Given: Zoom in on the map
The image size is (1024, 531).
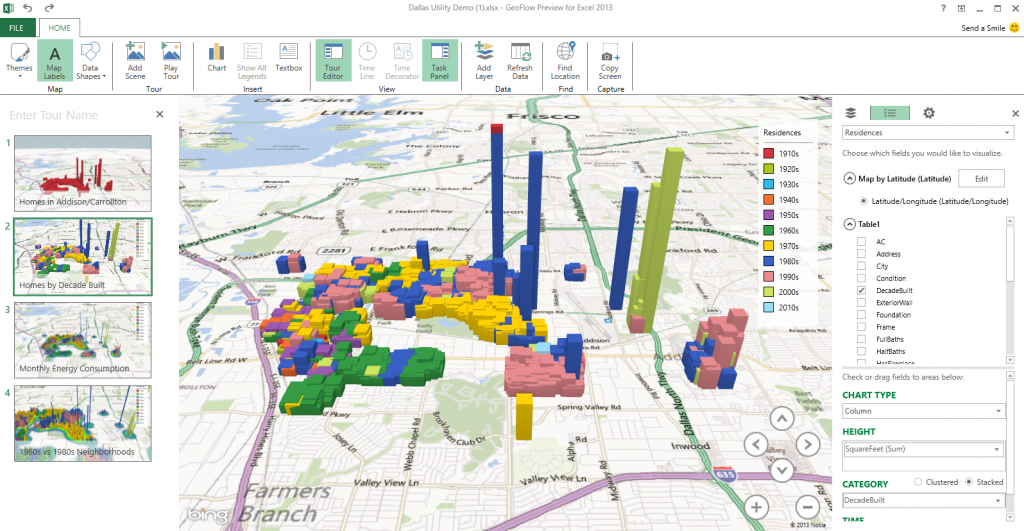Looking at the screenshot, I should [x=756, y=507].
